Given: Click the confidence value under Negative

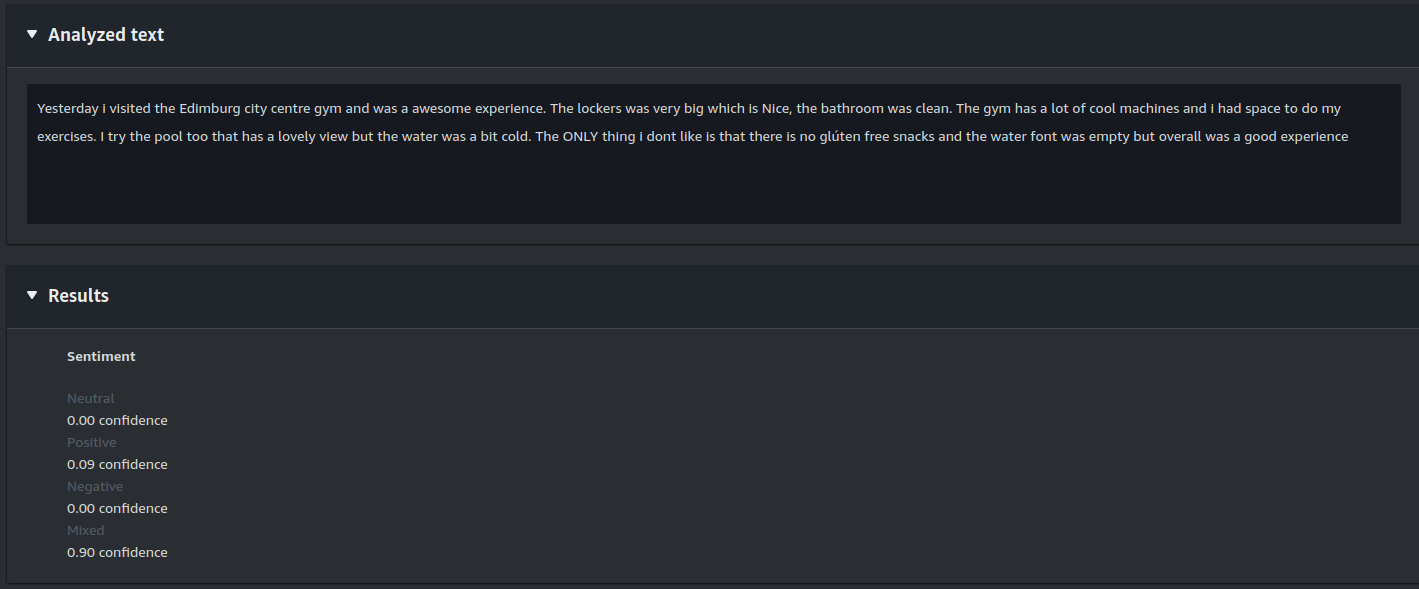Looking at the screenshot, I should click(117, 509).
